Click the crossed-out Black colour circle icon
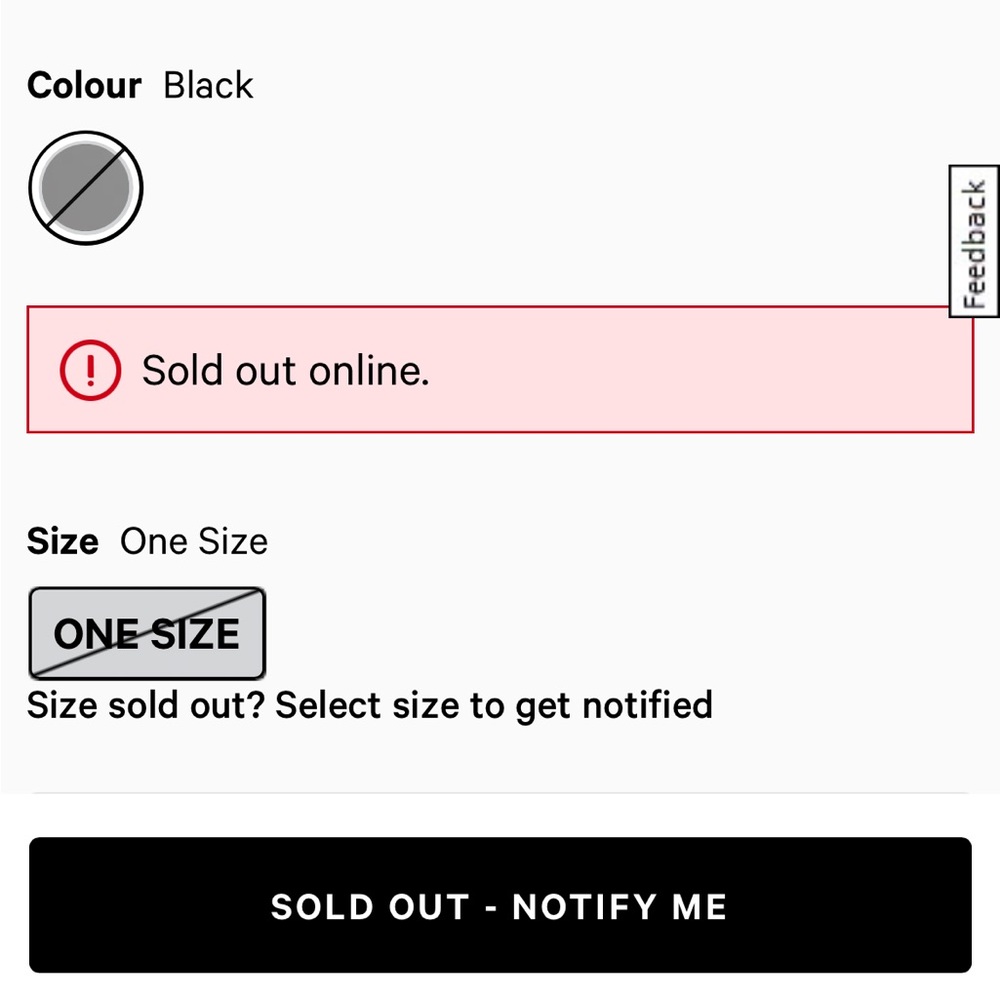Viewport: 1000px width, 1000px height. pyautogui.click(x=86, y=188)
